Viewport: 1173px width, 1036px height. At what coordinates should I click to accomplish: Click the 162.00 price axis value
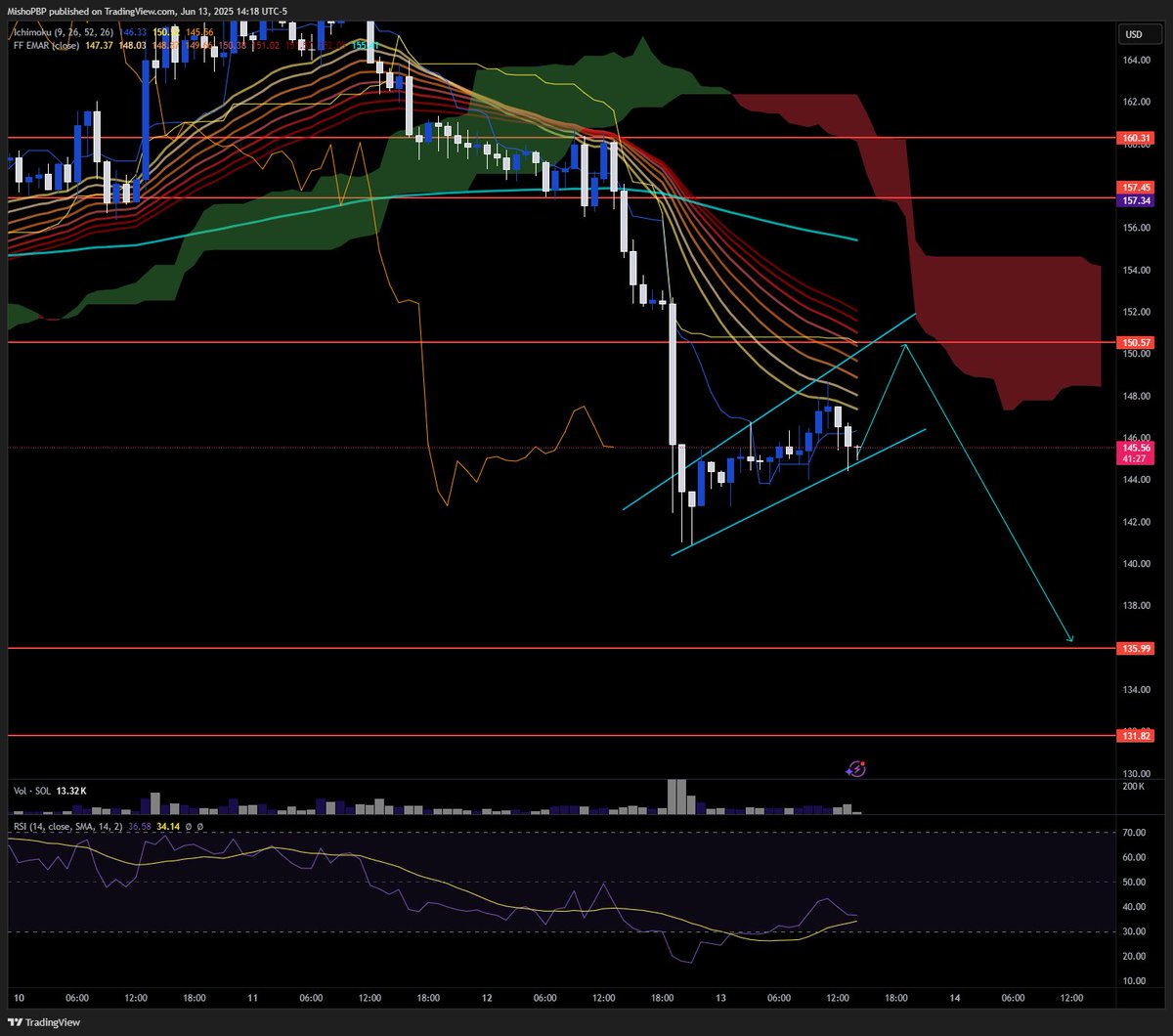tap(1136, 103)
